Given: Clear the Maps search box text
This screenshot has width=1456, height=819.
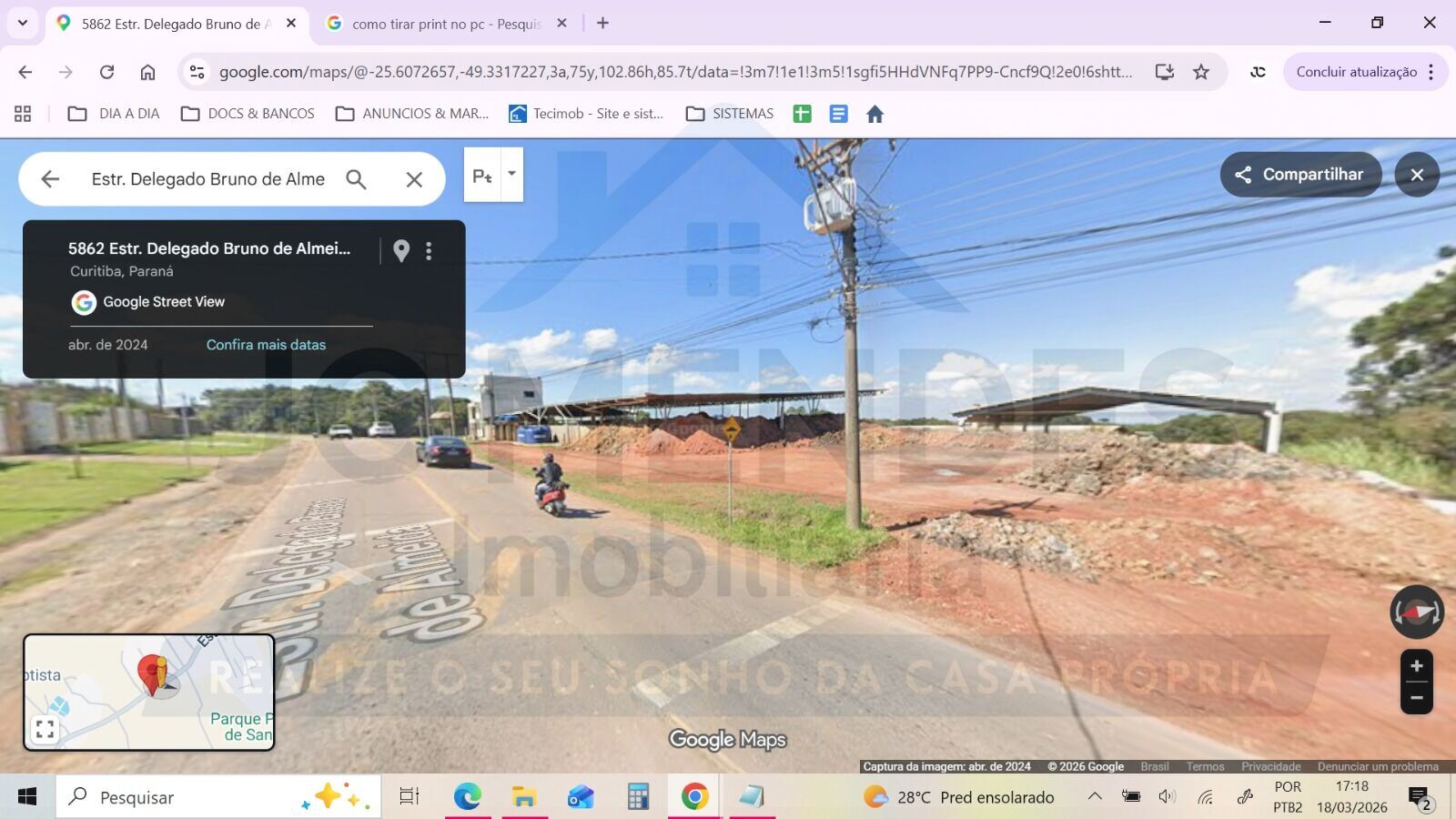Looking at the screenshot, I should coord(414,179).
